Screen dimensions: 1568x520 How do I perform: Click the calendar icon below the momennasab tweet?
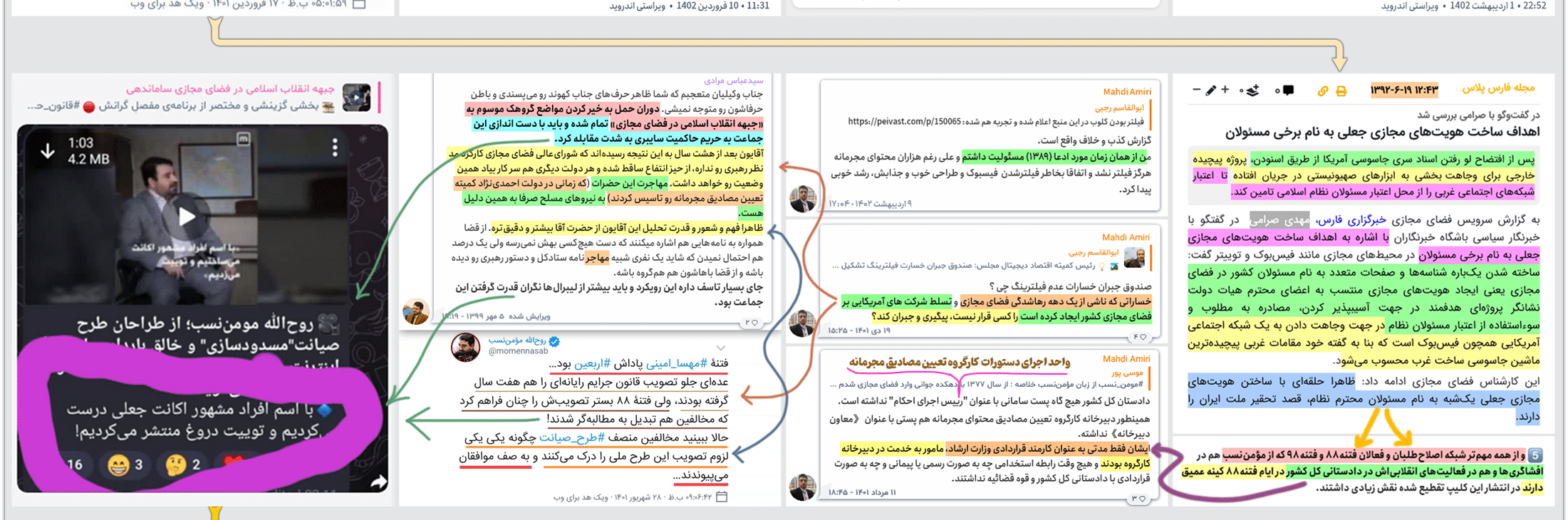click(721, 496)
